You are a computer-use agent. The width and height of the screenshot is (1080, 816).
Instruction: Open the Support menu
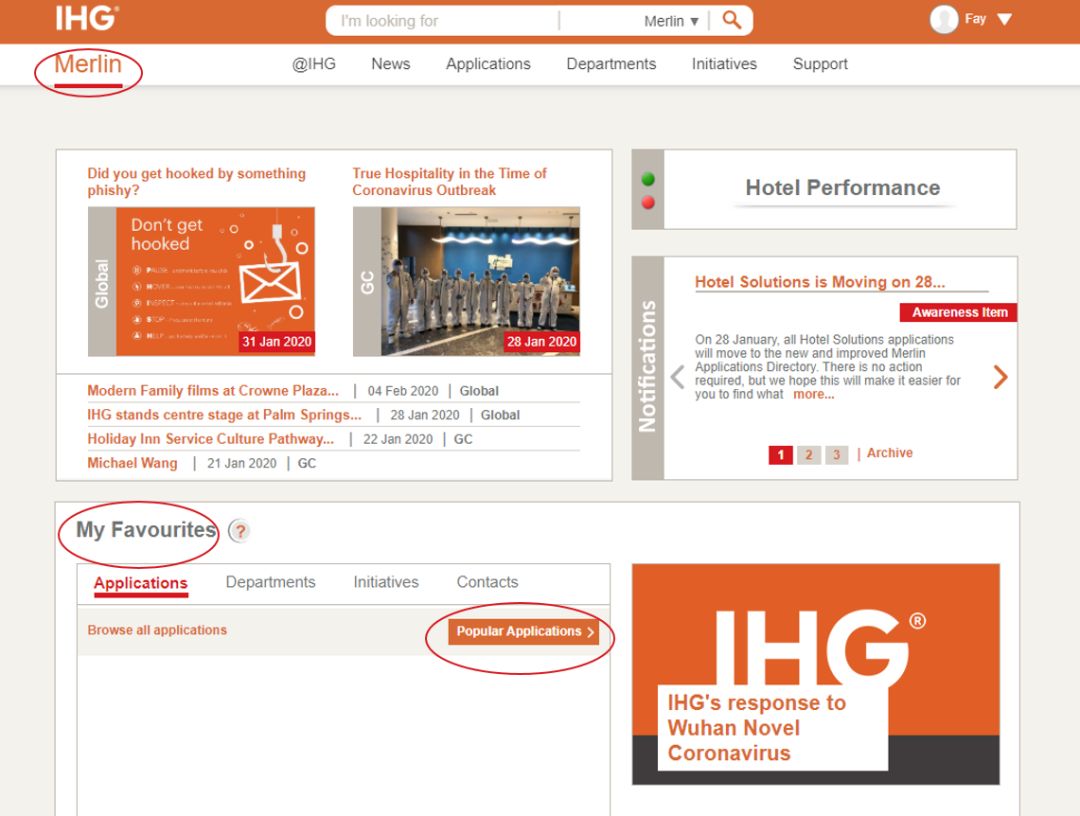[x=820, y=64]
